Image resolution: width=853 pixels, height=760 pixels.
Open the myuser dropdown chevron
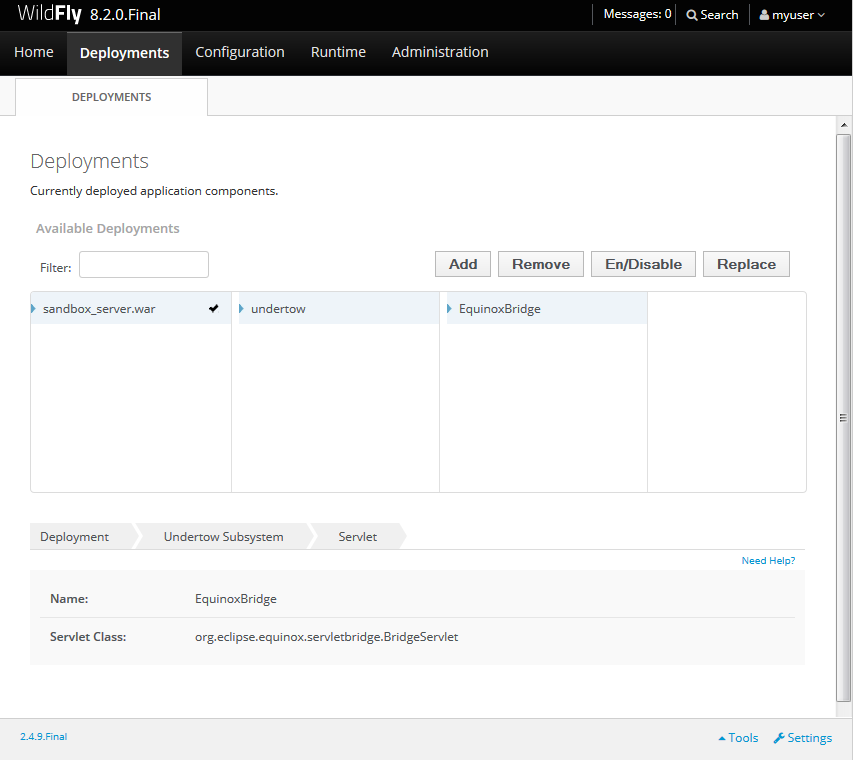coord(821,15)
